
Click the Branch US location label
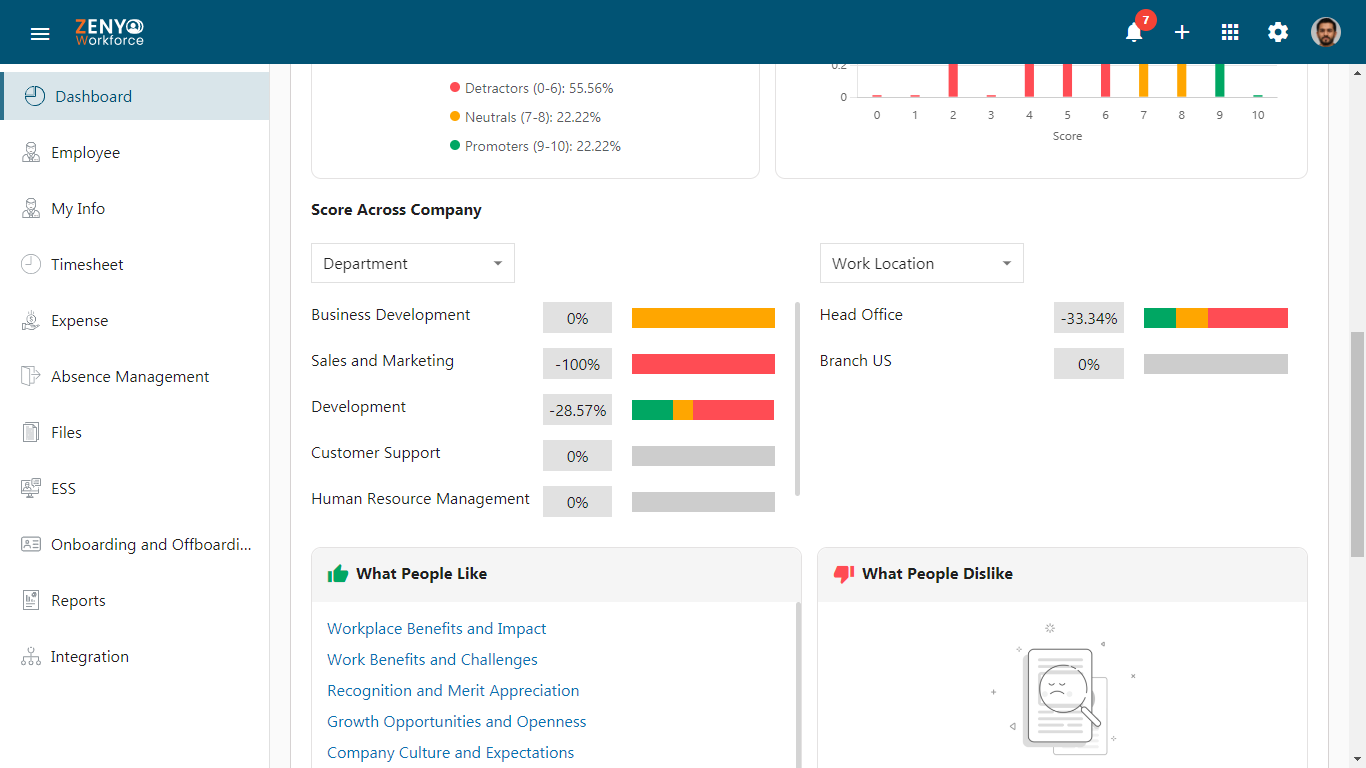(x=856, y=361)
